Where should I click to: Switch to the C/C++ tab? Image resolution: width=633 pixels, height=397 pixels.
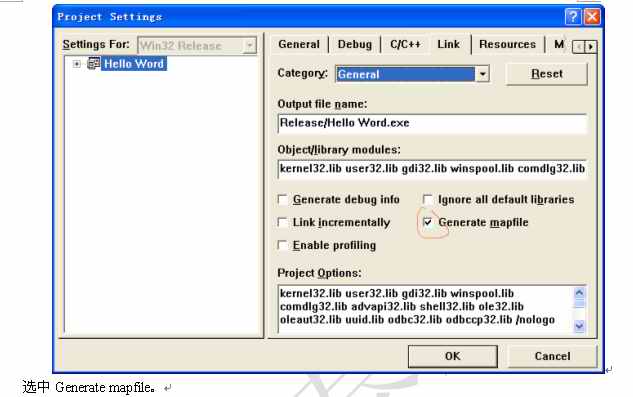[405, 44]
